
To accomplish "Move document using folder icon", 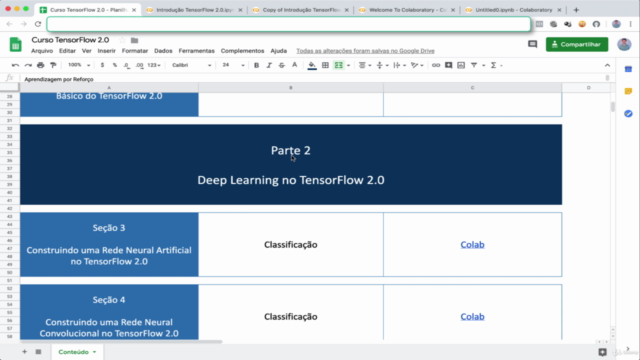I will tap(134, 40).
